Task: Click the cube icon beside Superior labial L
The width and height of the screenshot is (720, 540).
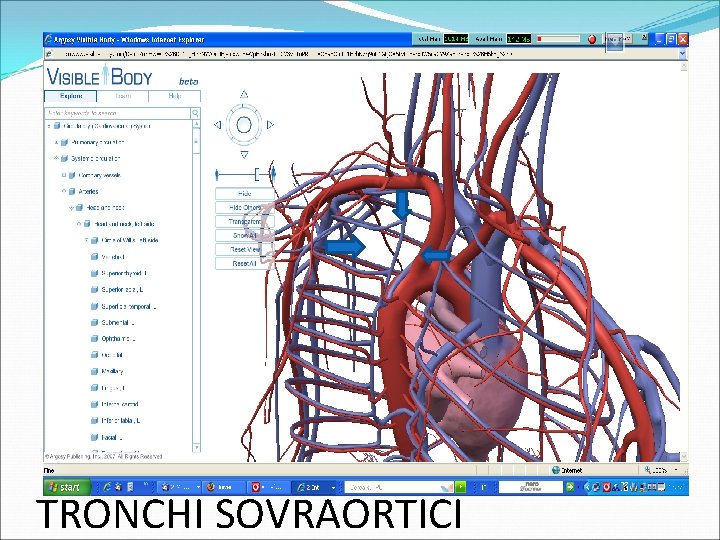Action: (x=94, y=289)
